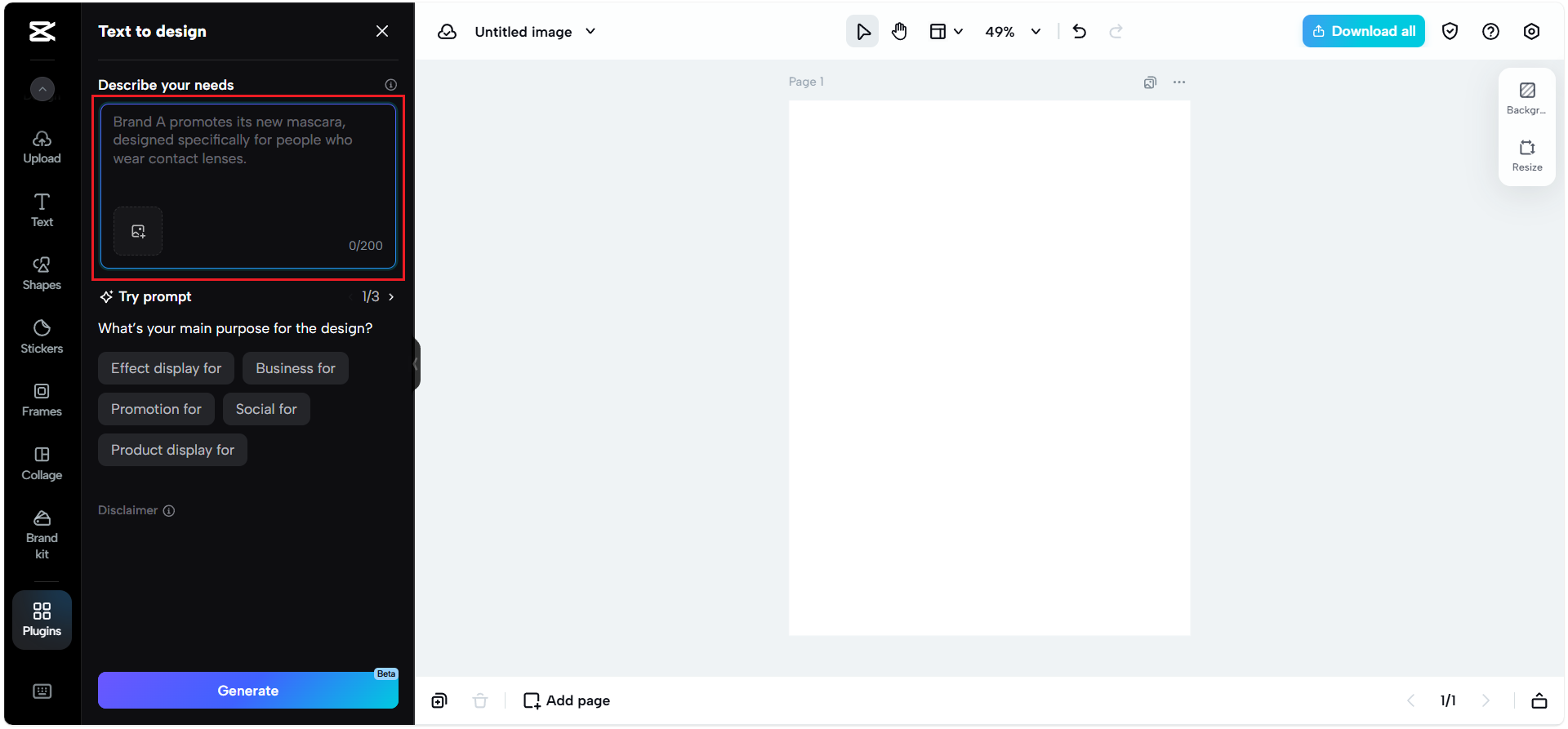The height and width of the screenshot is (729, 1568).
Task: Click the delete page trash icon
Action: 480,700
